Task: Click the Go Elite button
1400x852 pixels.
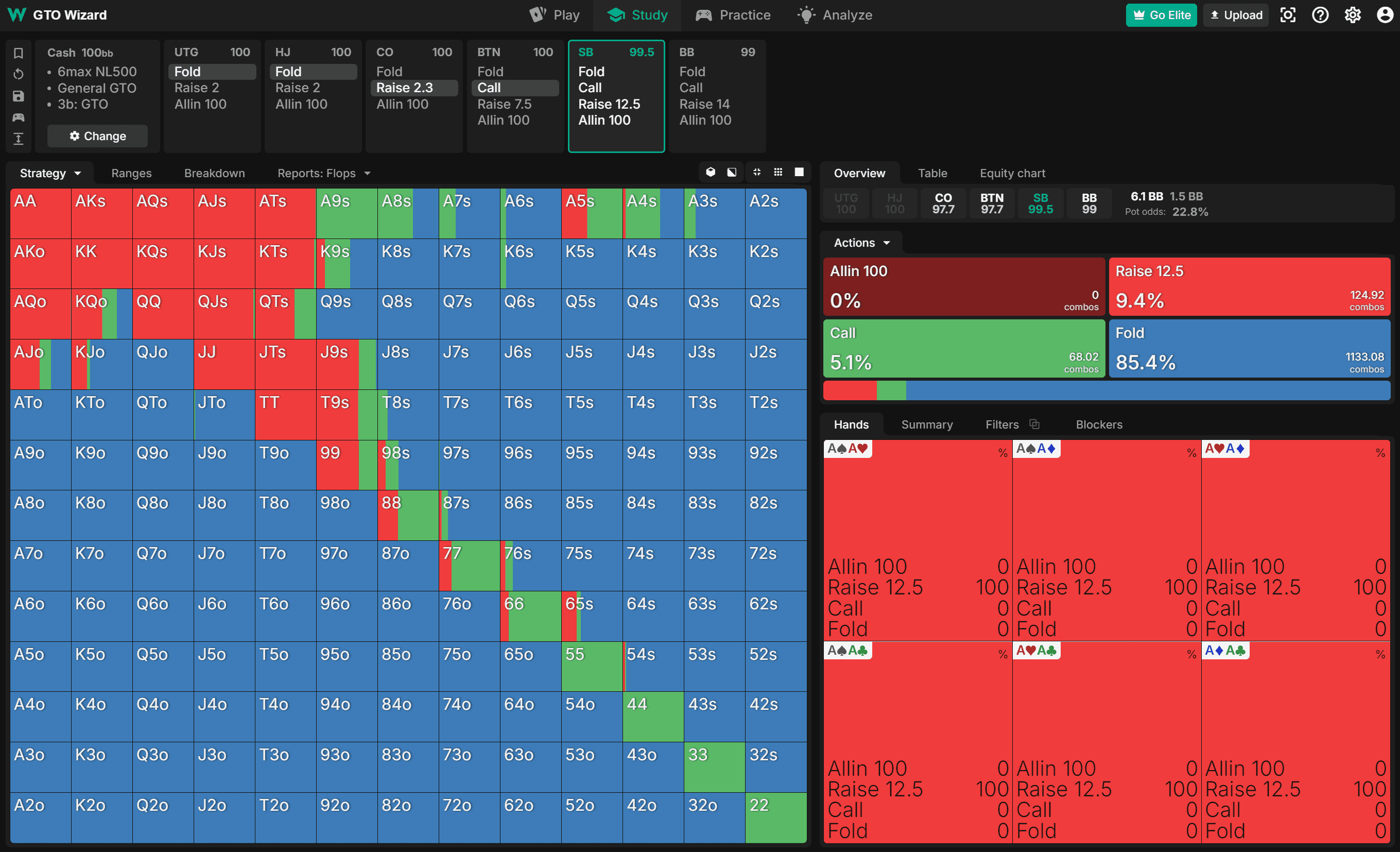Action: point(1162,15)
